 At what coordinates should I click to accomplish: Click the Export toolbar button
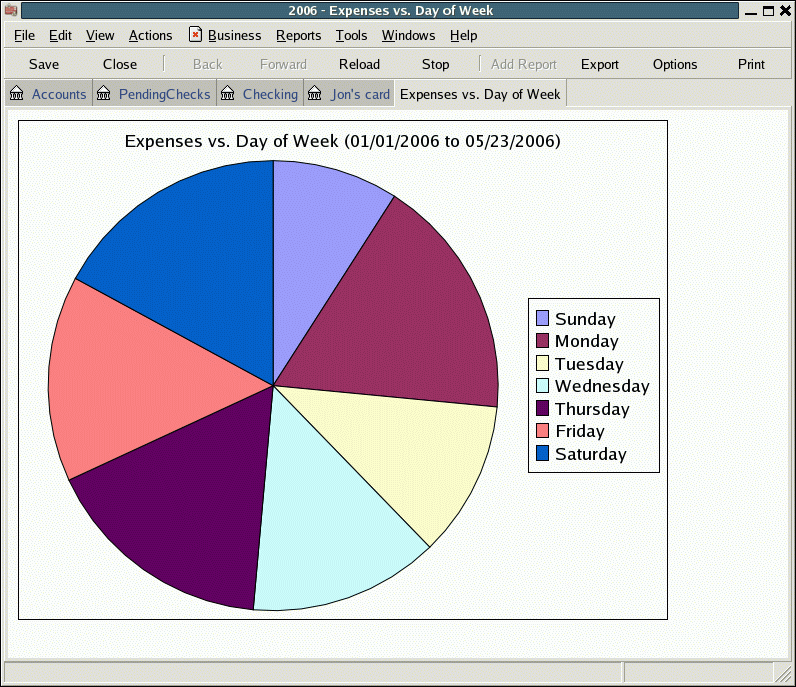[x=600, y=64]
